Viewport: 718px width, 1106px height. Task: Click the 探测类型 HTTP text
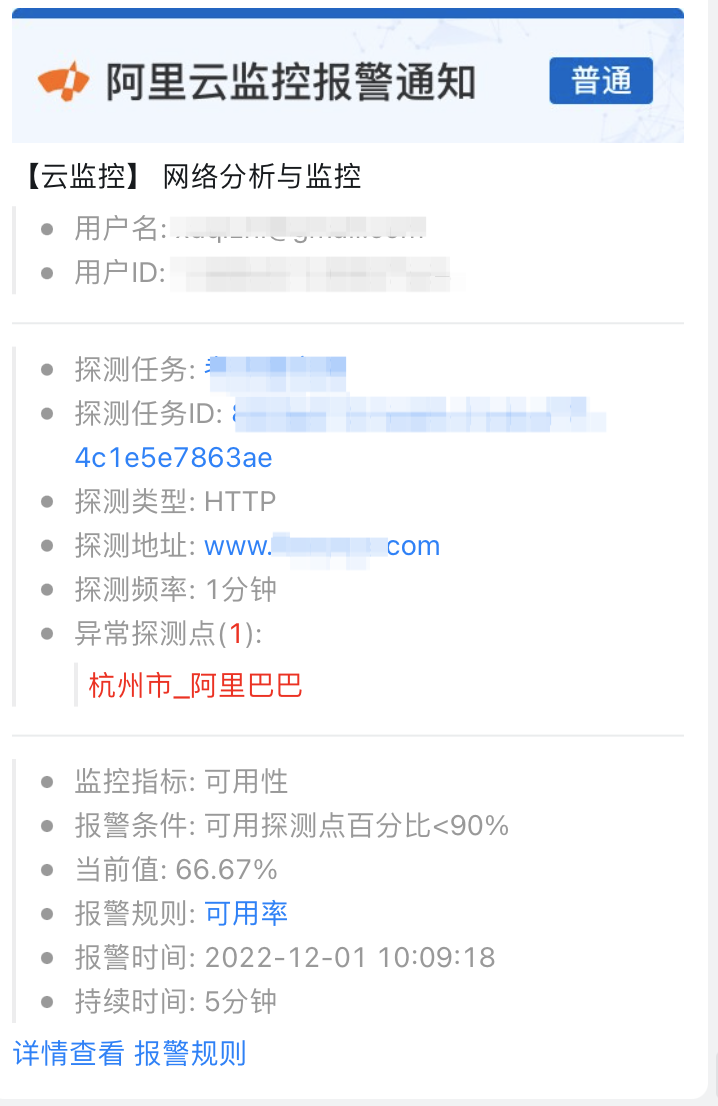[175, 502]
